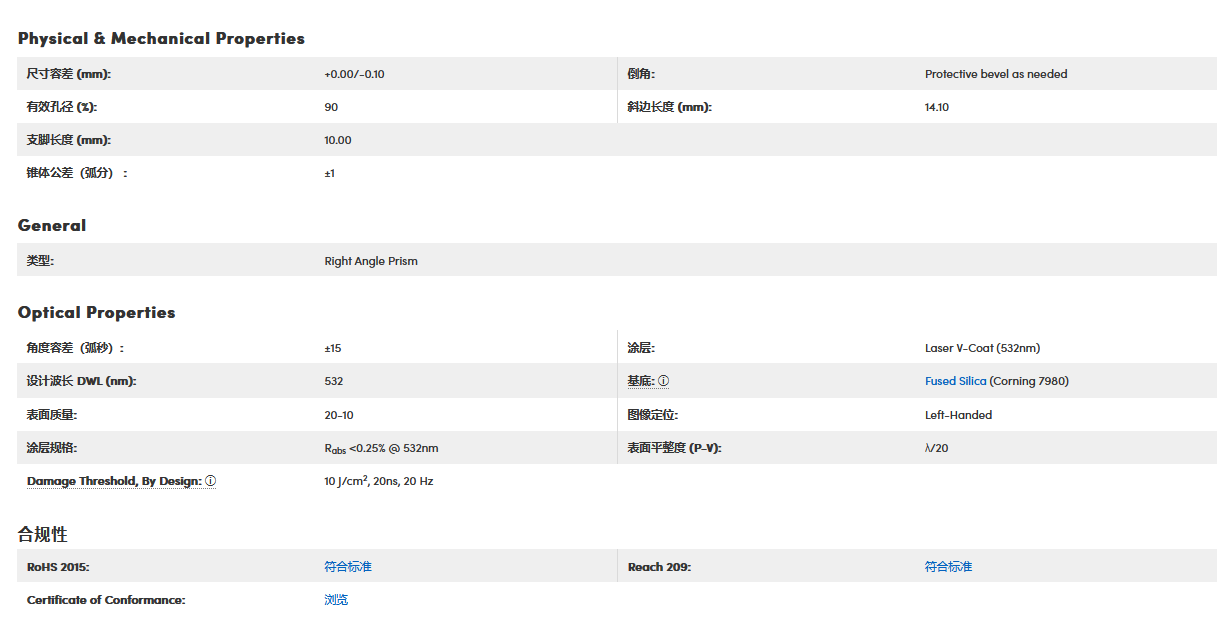Click the 合规性 section heading
Image resolution: width=1225 pixels, height=642 pixels.
(42, 534)
